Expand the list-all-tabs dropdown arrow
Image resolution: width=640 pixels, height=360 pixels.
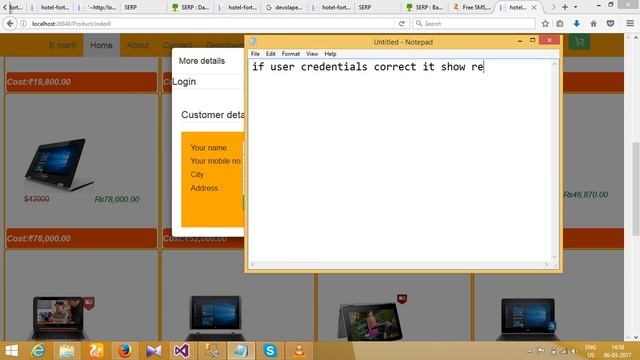[x=576, y=7]
